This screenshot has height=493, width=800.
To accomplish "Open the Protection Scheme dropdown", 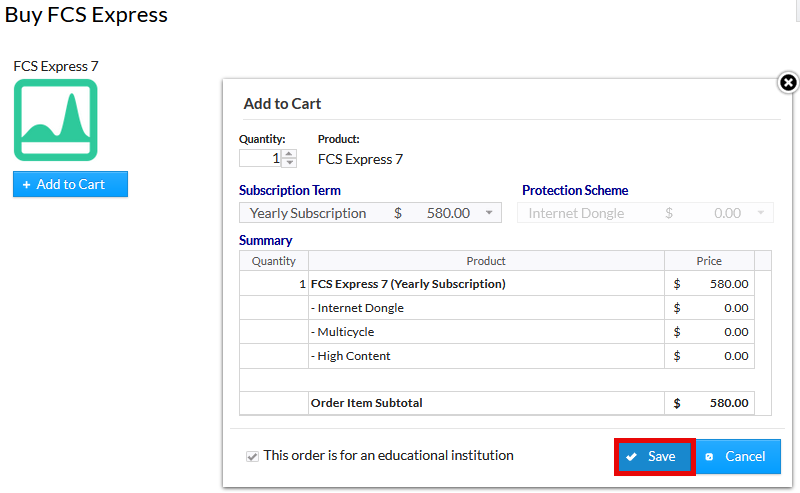I will [646, 213].
